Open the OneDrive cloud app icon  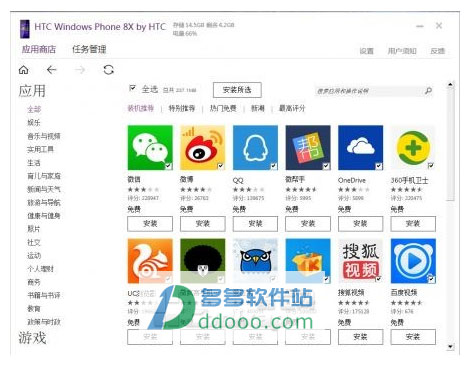coord(360,148)
